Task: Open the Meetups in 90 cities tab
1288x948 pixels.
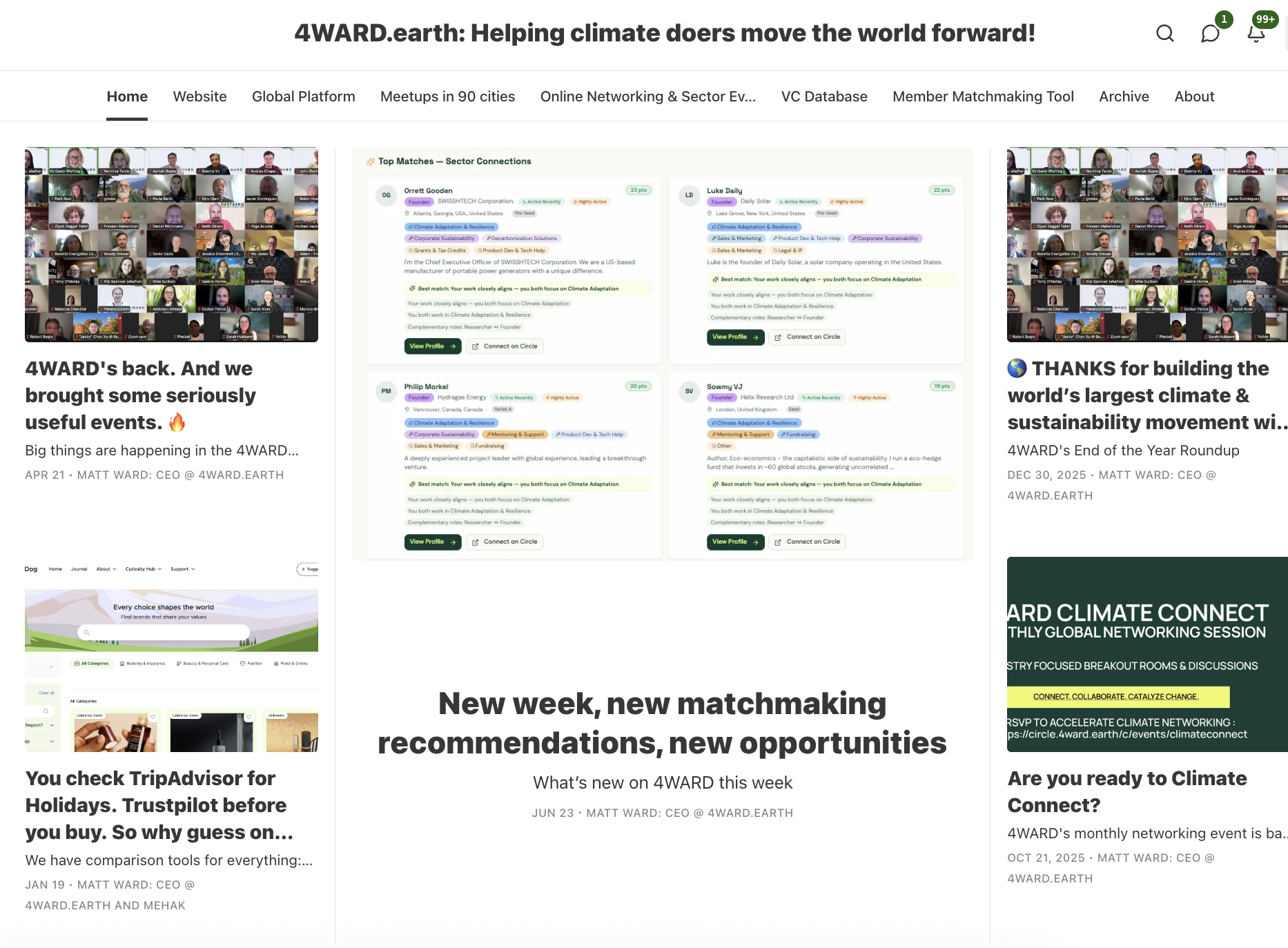Action: [x=447, y=97]
